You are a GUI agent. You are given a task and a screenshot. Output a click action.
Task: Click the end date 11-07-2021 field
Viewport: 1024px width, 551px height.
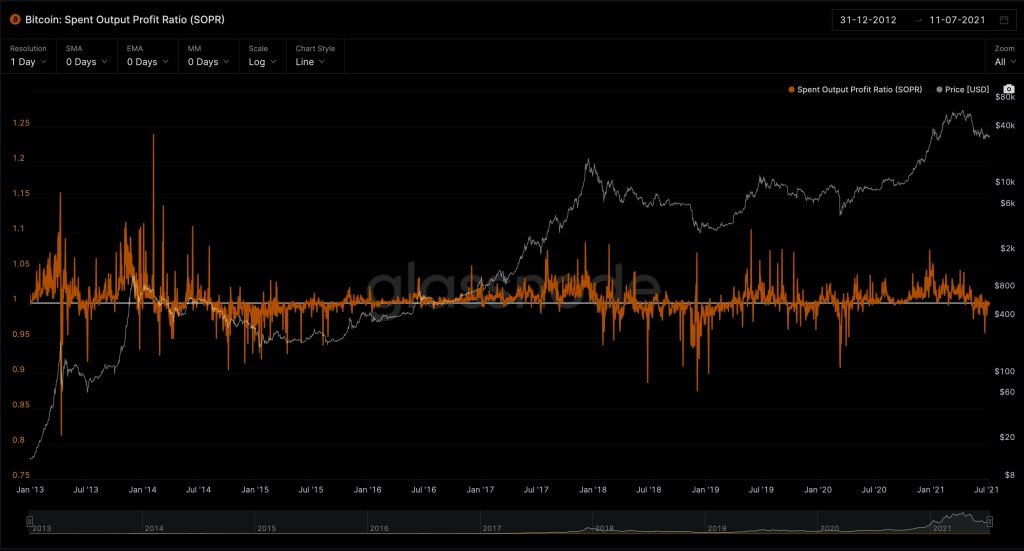click(957, 20)
